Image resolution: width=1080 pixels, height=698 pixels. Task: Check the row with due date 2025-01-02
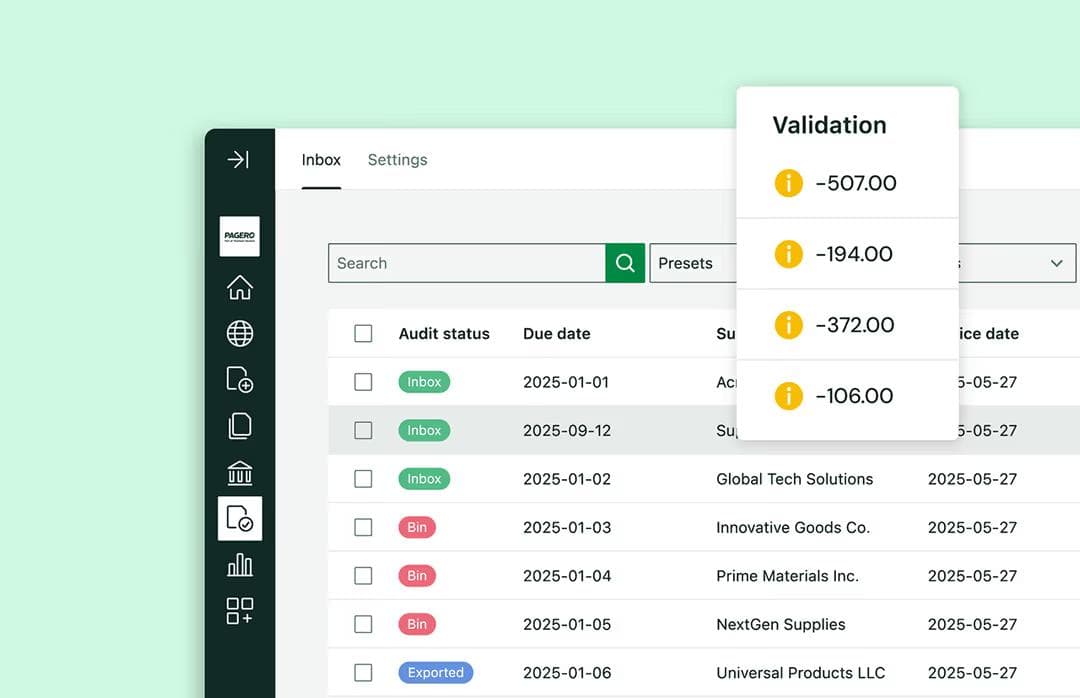click(363, 479)
